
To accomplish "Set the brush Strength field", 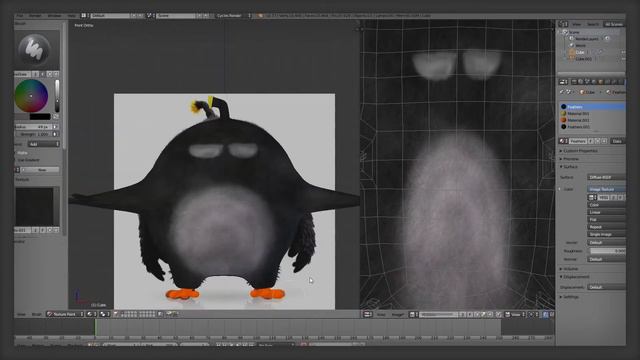I will click(34, 134).
